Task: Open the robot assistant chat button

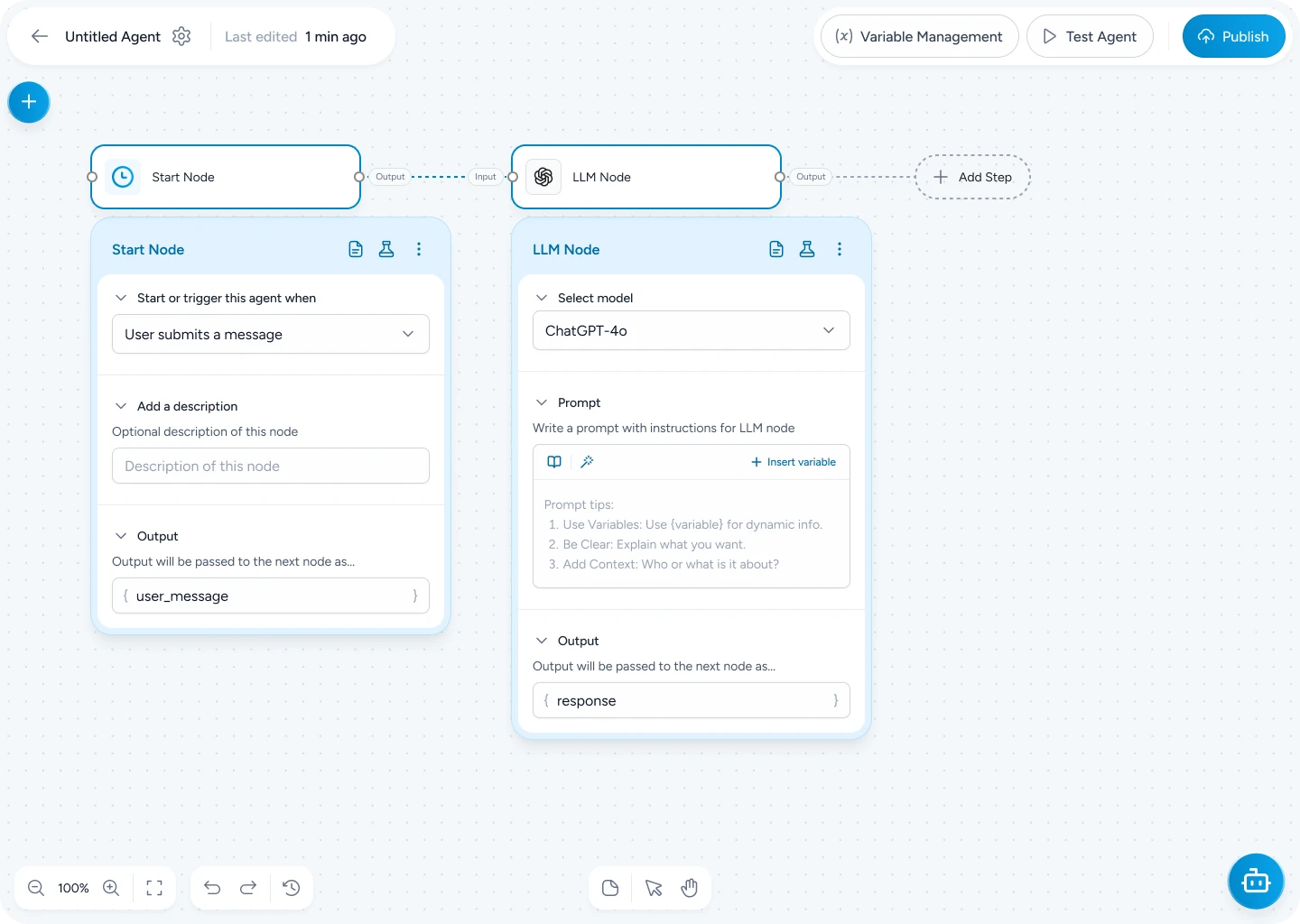Action: (x=1256, y=882)
